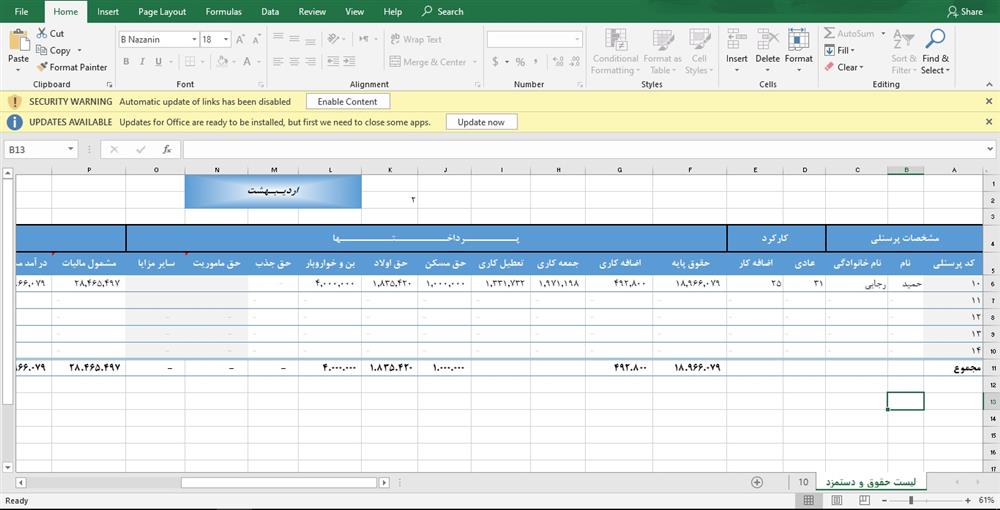Select the Format Painter brush

[43, 67]
